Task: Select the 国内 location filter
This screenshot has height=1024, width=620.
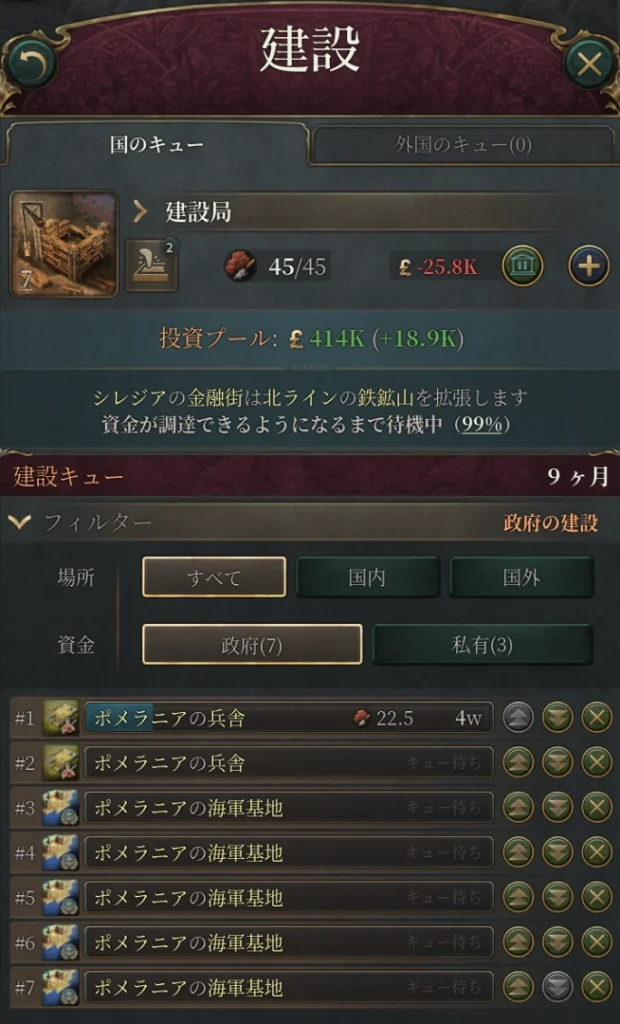Action: (x=367, y=577)
